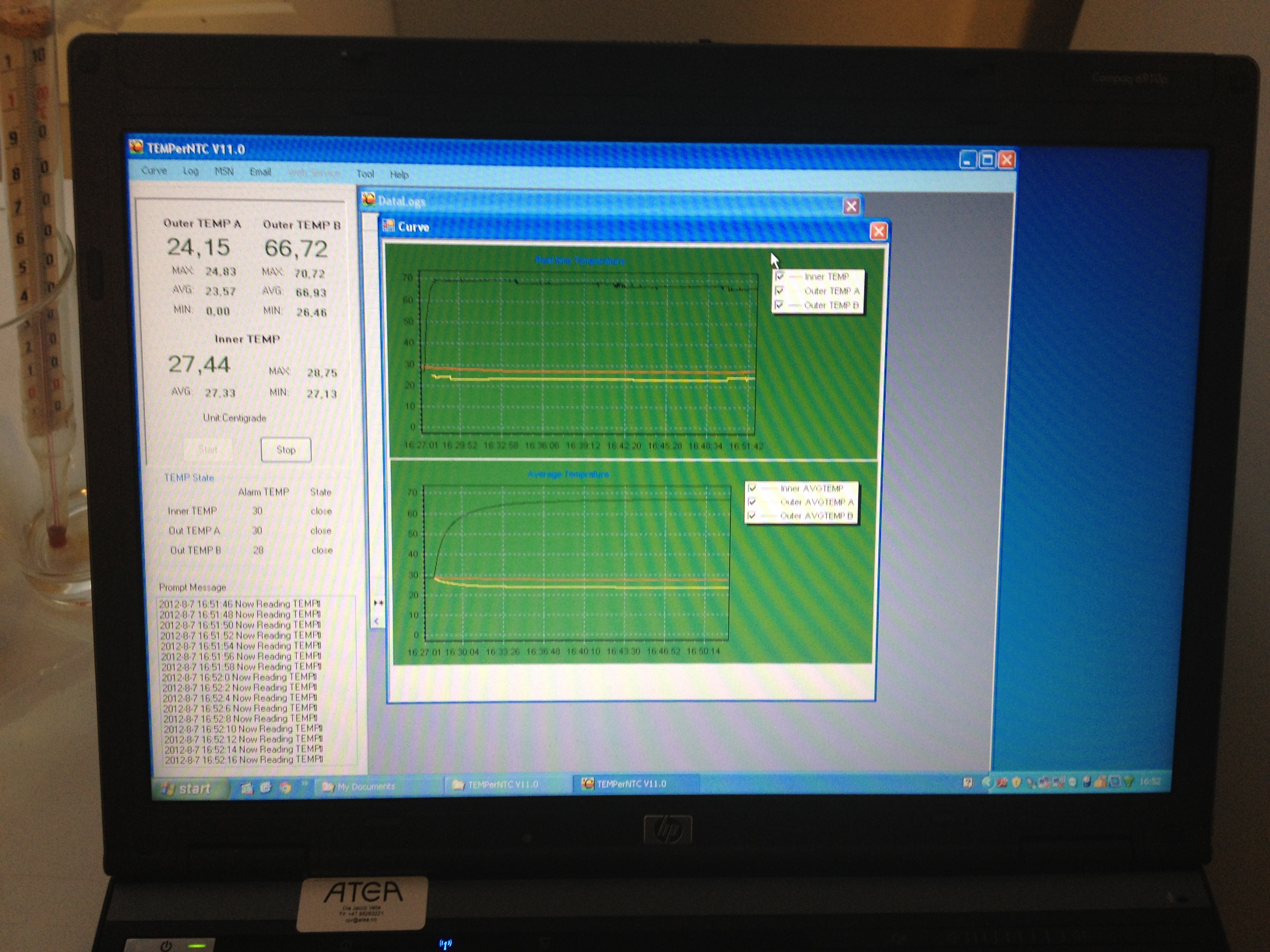Click the Curve window icon
Viewport: 1270px width, 952px height.
pos(389,226)
